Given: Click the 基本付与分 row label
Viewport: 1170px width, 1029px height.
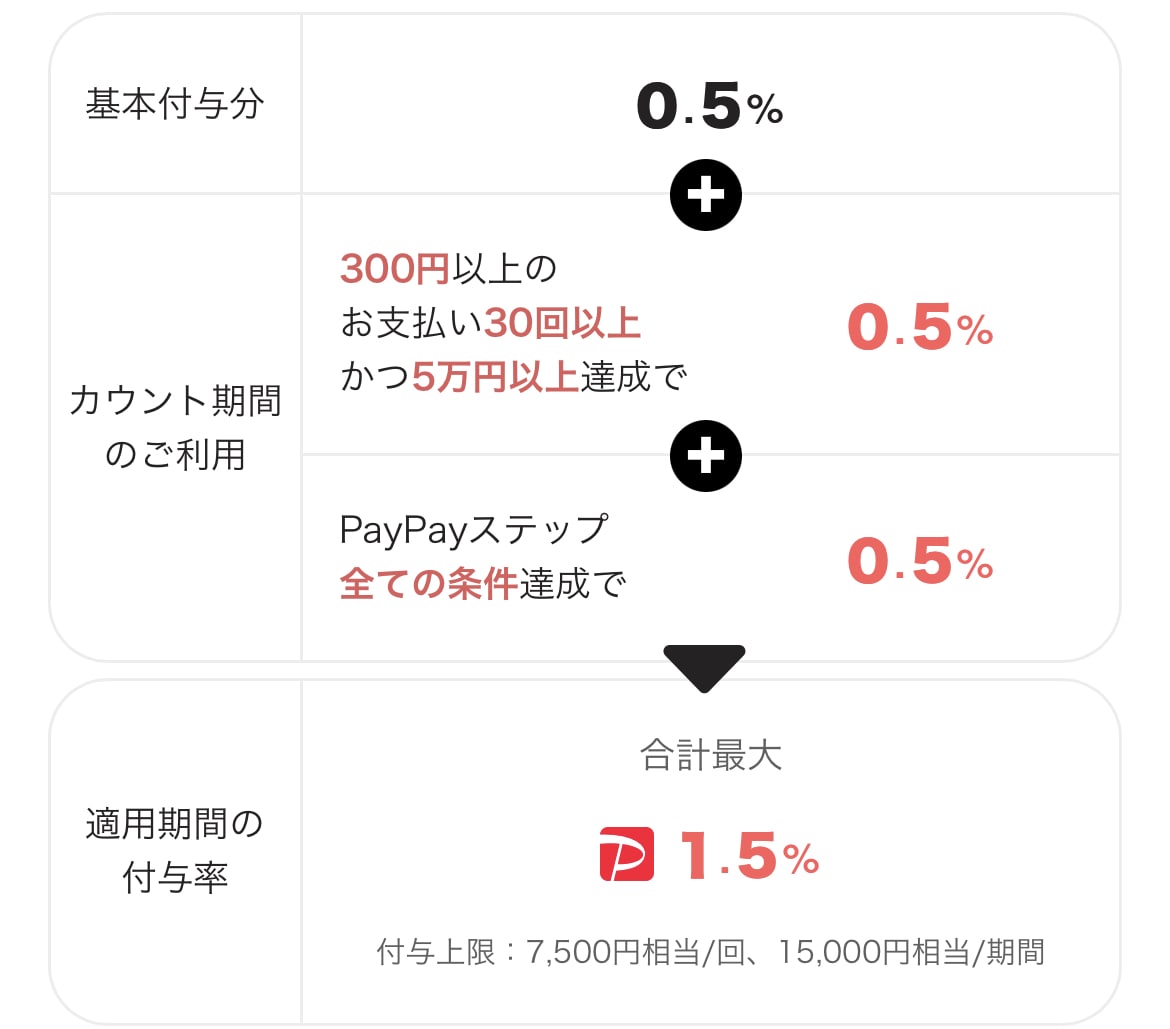Looking at the screenshot, I should coord(175,104).
